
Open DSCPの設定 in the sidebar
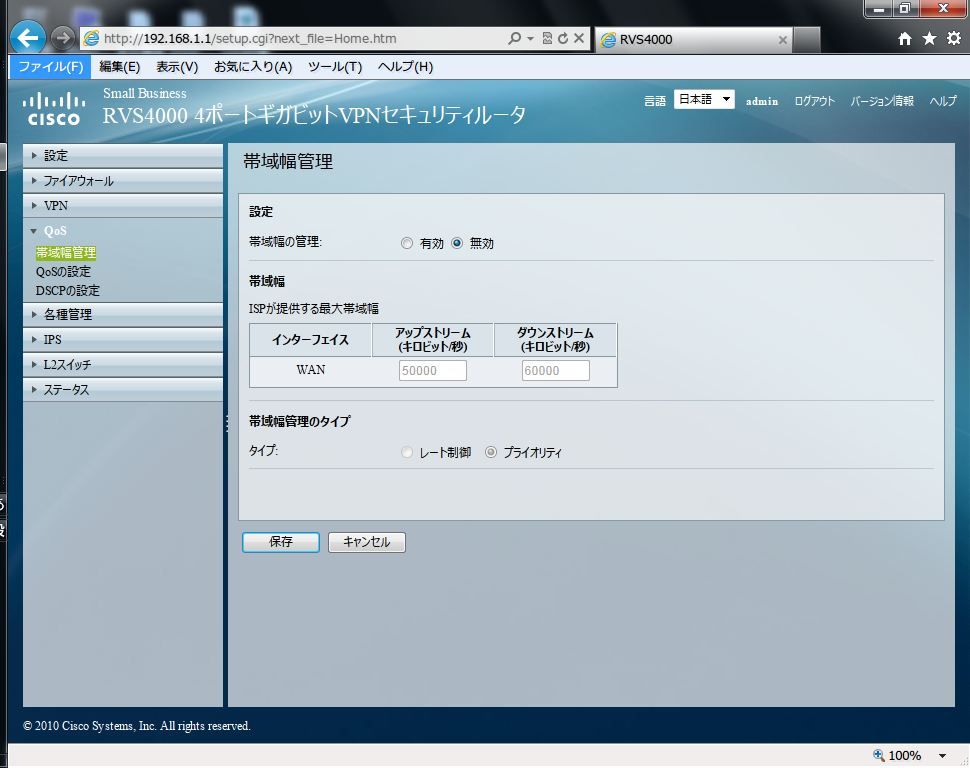(67, 290)
